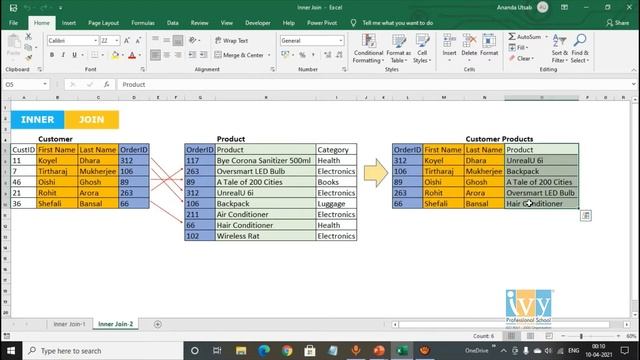The width and height of the screenshot is (640, 360).
Task: Click the Quick Analysis icon below table
Action: (586, 216)
